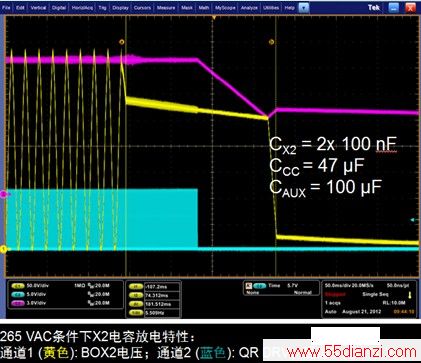Open the Cursors menu
The height and width of the screenshot is (363, 421).
coord(143,8)
